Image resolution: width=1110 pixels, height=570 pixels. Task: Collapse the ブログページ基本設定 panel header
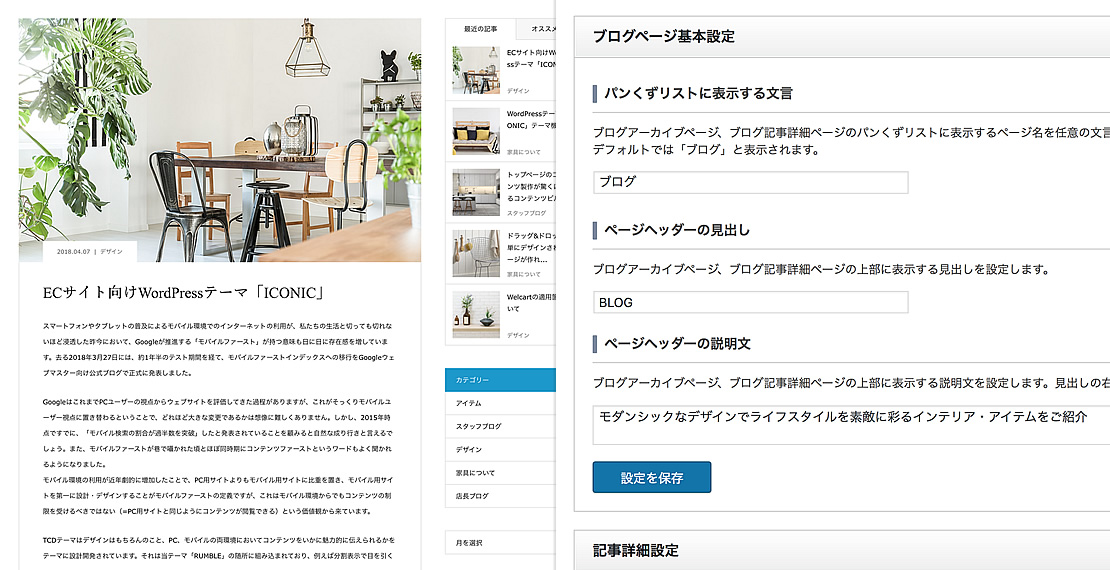click(842, 37)
